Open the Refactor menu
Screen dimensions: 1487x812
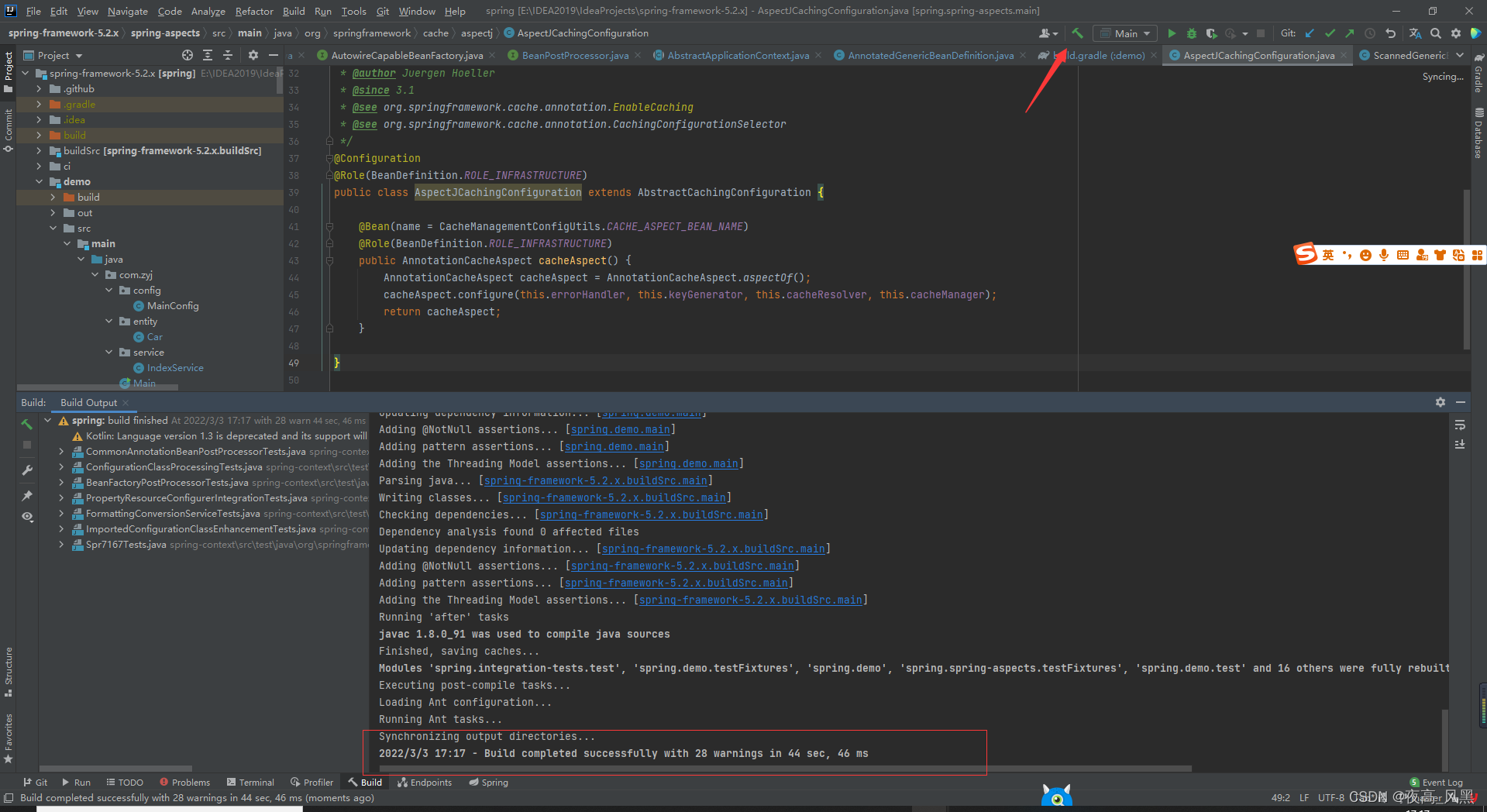[254, 11]
